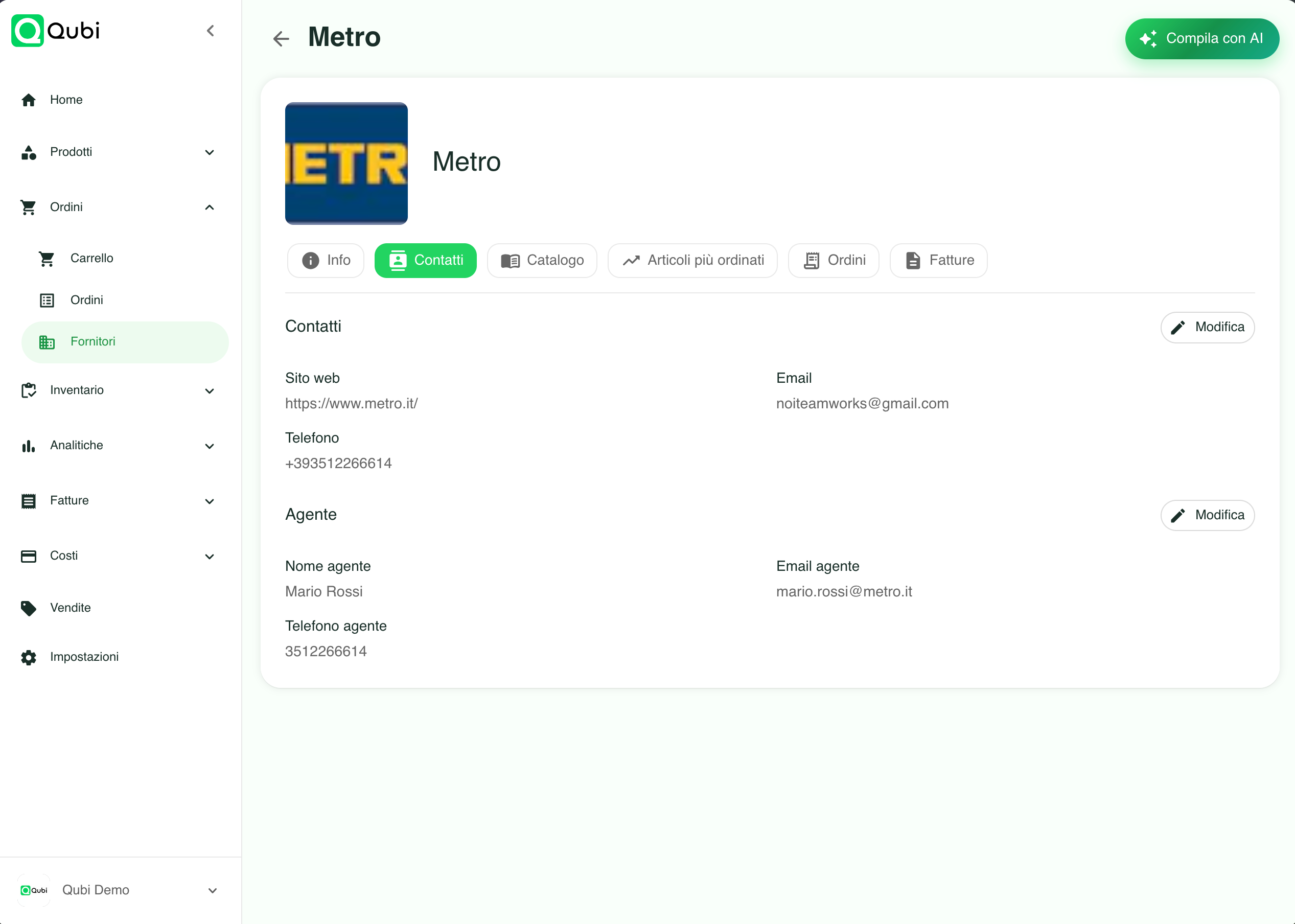Screen dimensions: 1295x924
Task: Select Fornitori in the sidebar
Action: coord(125,342)
